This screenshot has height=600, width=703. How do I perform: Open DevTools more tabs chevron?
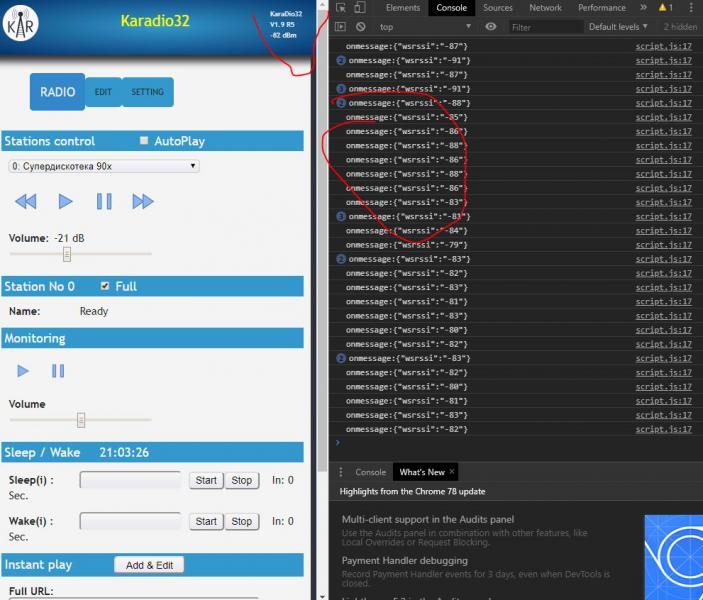[x=643, y=7]
